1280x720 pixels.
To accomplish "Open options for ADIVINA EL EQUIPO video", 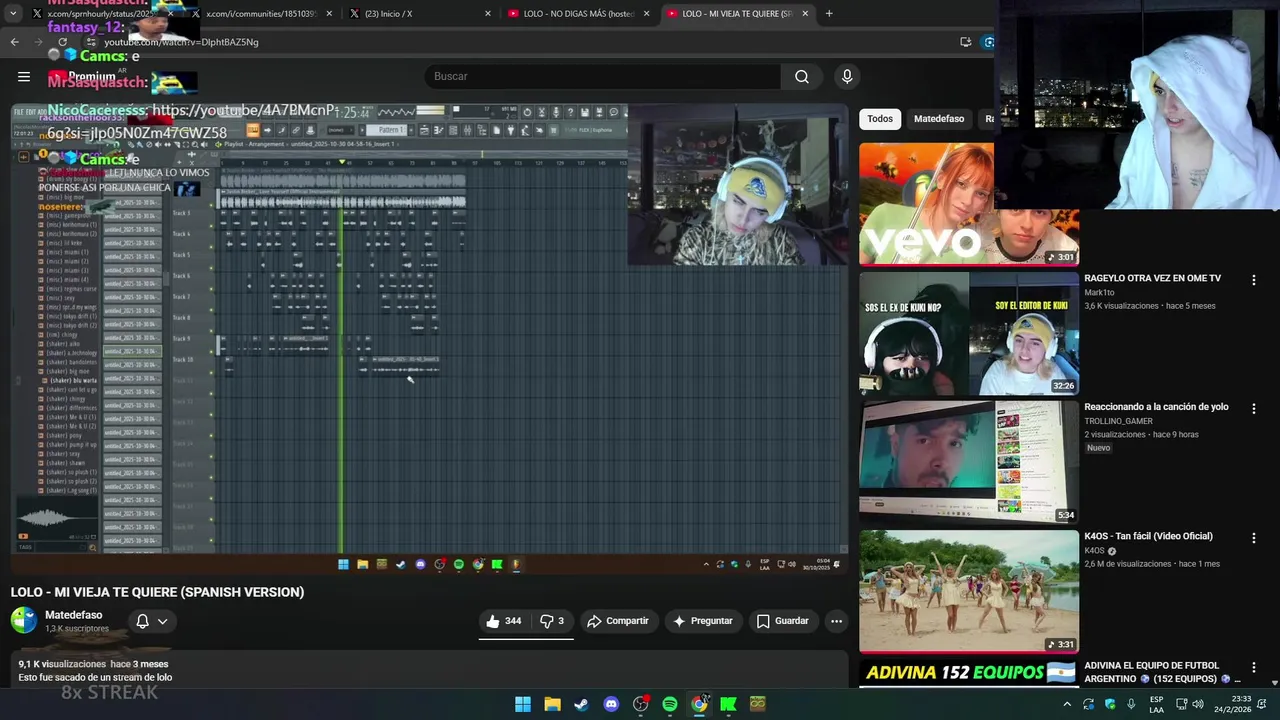I will [1253, 667].
